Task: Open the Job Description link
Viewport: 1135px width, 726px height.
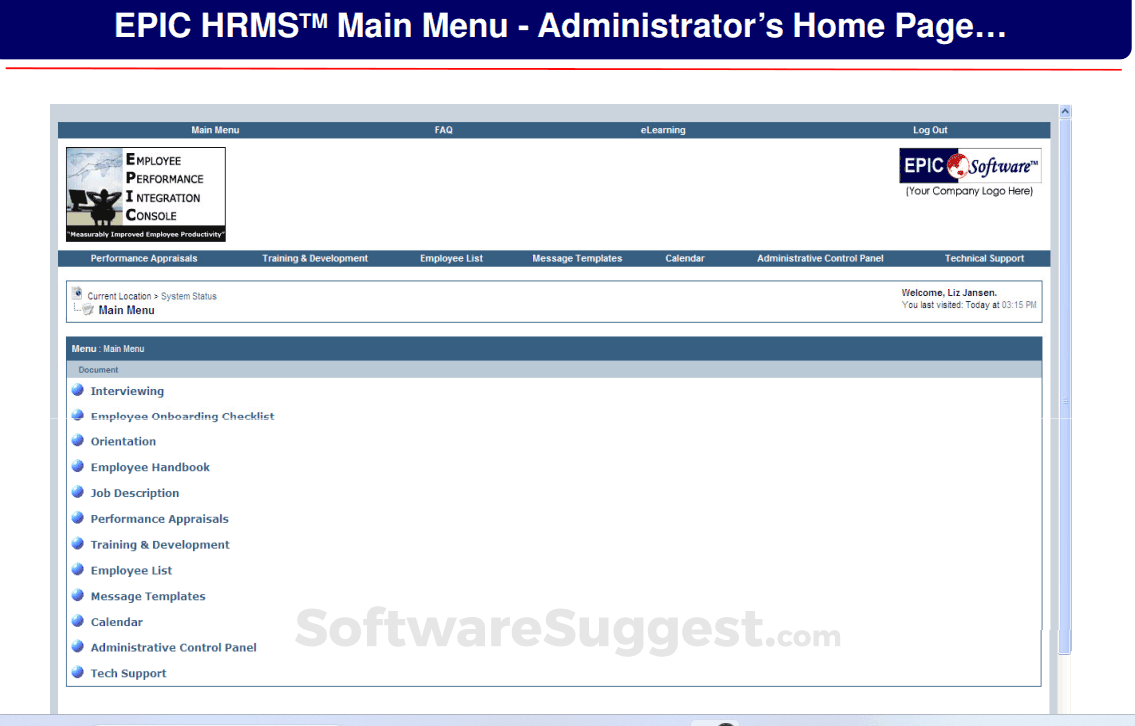Action: click(x=135, y=493)
